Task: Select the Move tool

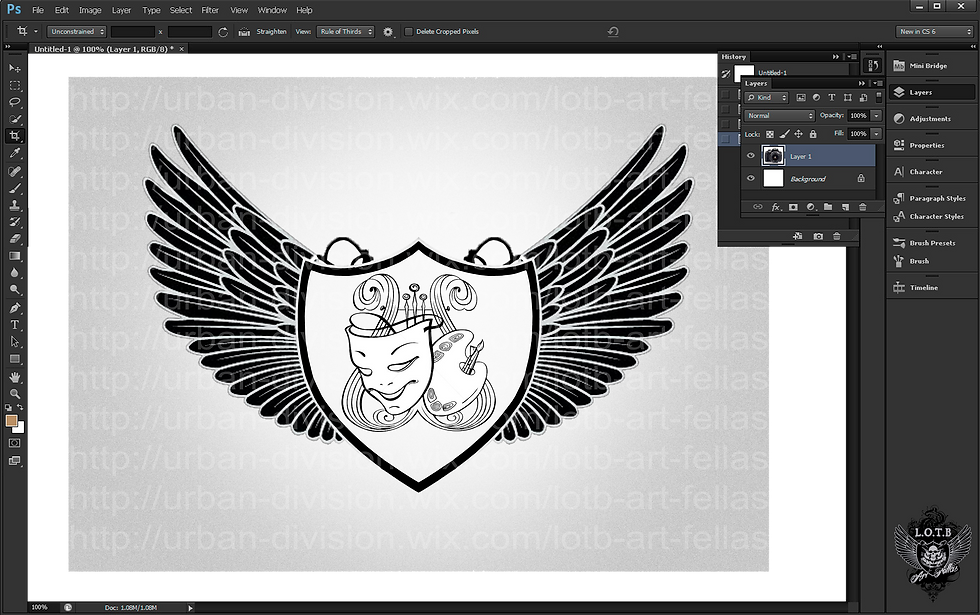Action: point(15,68)
